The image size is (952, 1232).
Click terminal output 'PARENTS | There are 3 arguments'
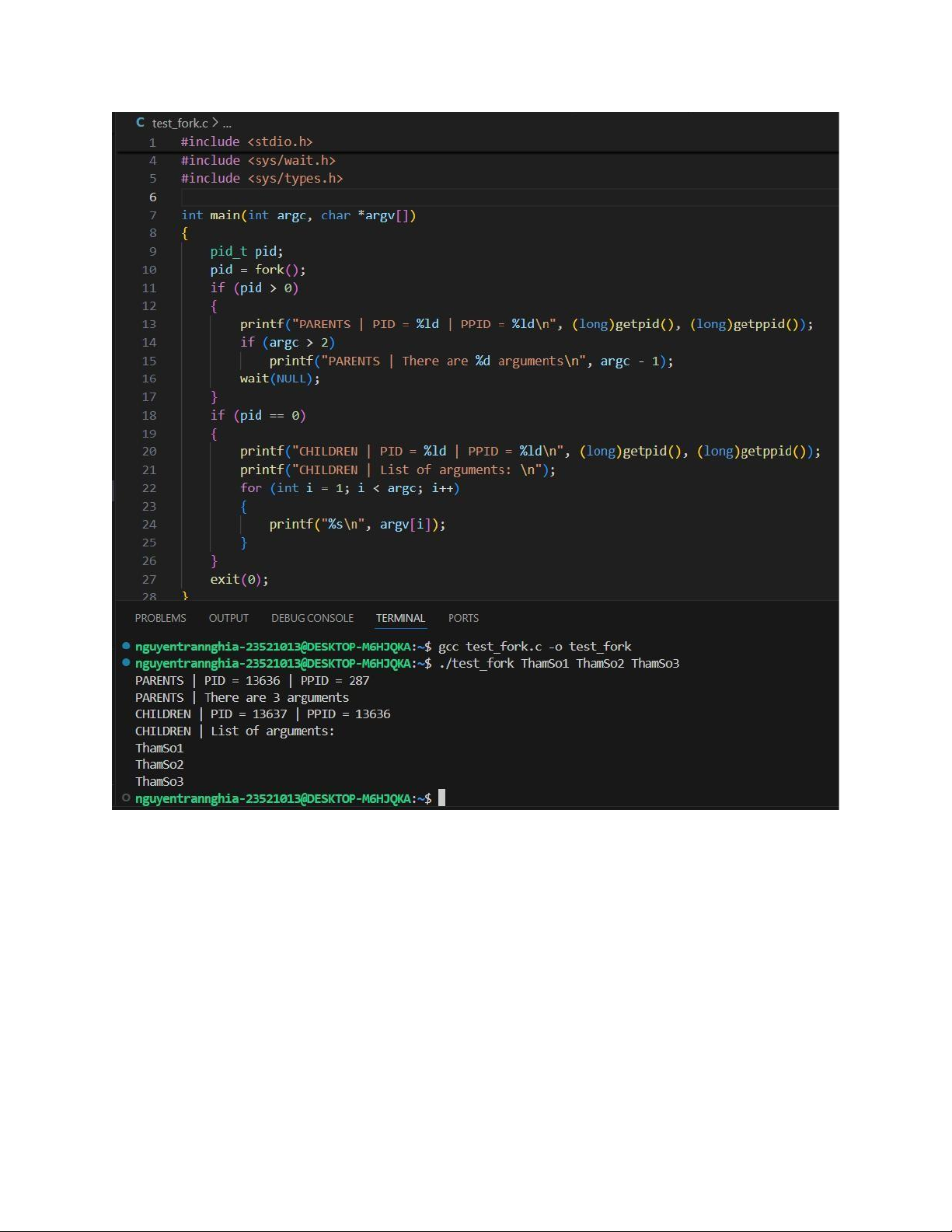point(242,698)
